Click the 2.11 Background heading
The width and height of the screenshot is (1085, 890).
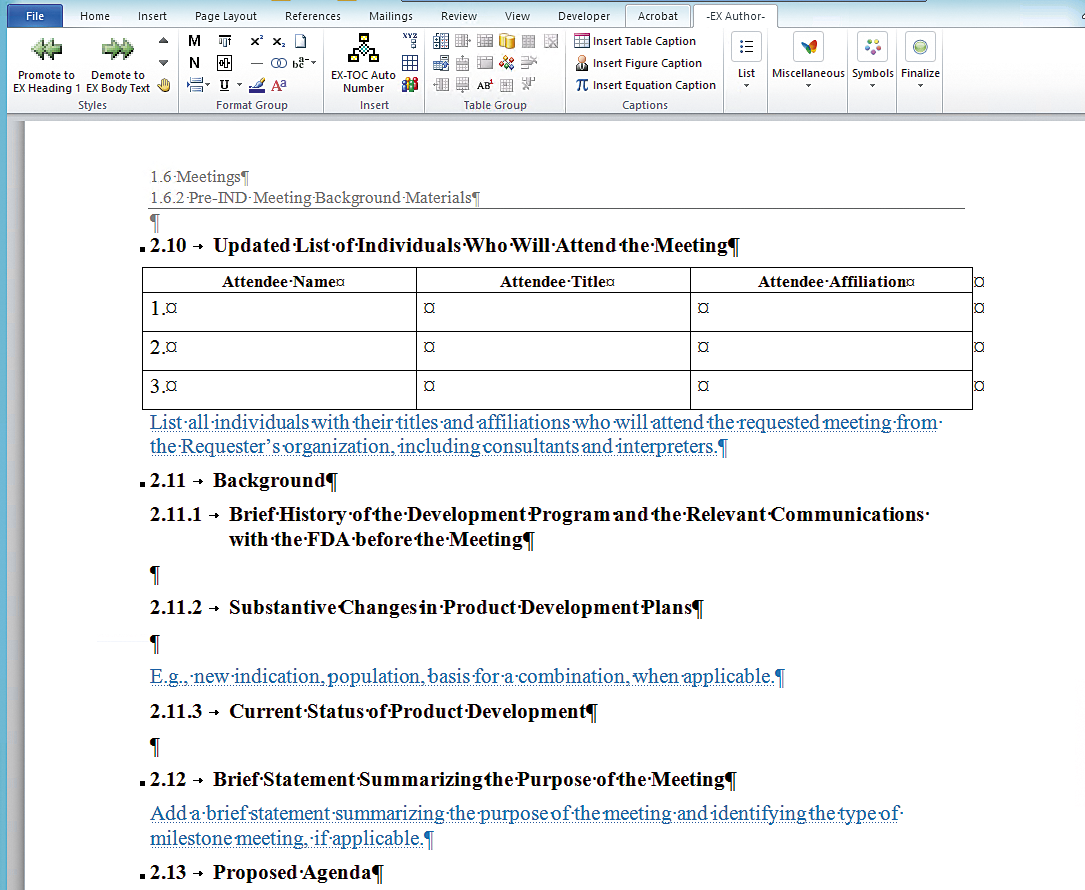(x=244, y=480)
